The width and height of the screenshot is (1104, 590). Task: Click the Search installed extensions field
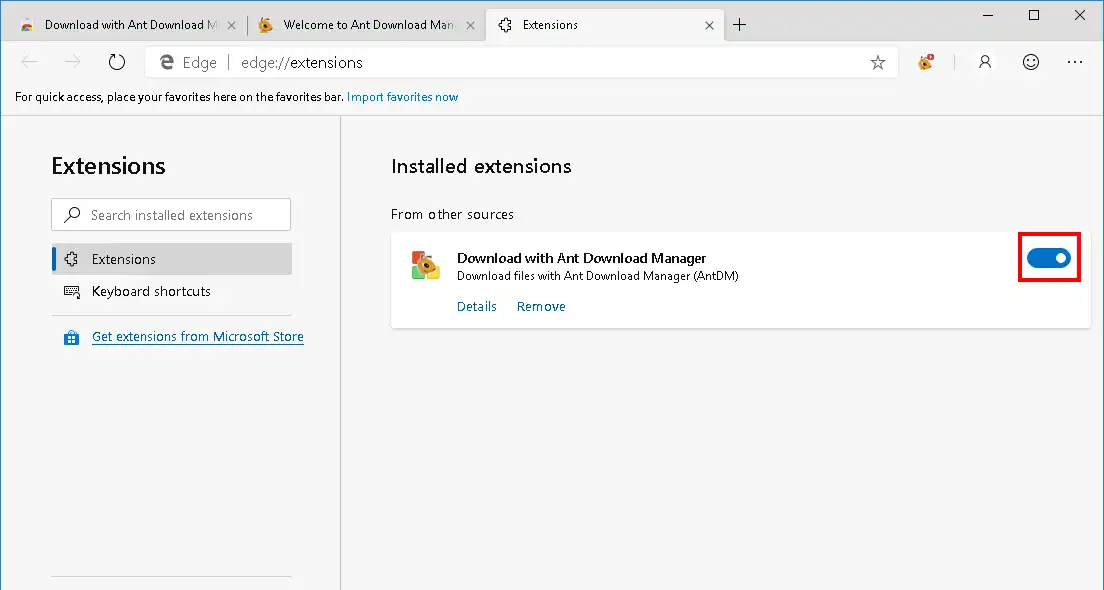171,215
